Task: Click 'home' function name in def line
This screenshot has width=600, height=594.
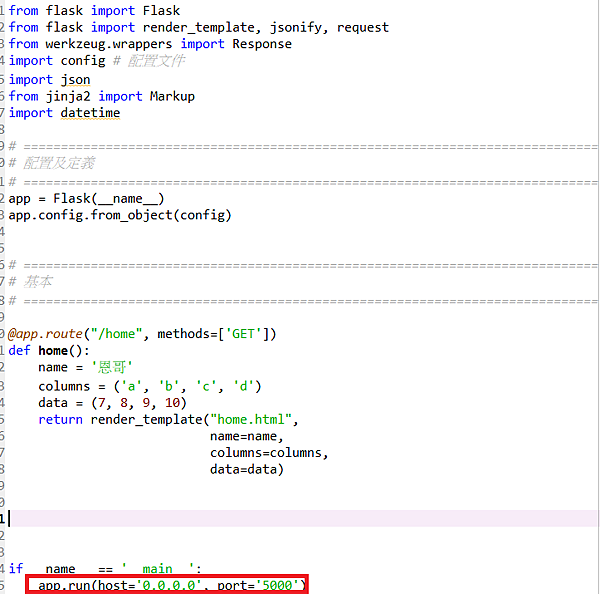Action: click(x=53, y=351)
